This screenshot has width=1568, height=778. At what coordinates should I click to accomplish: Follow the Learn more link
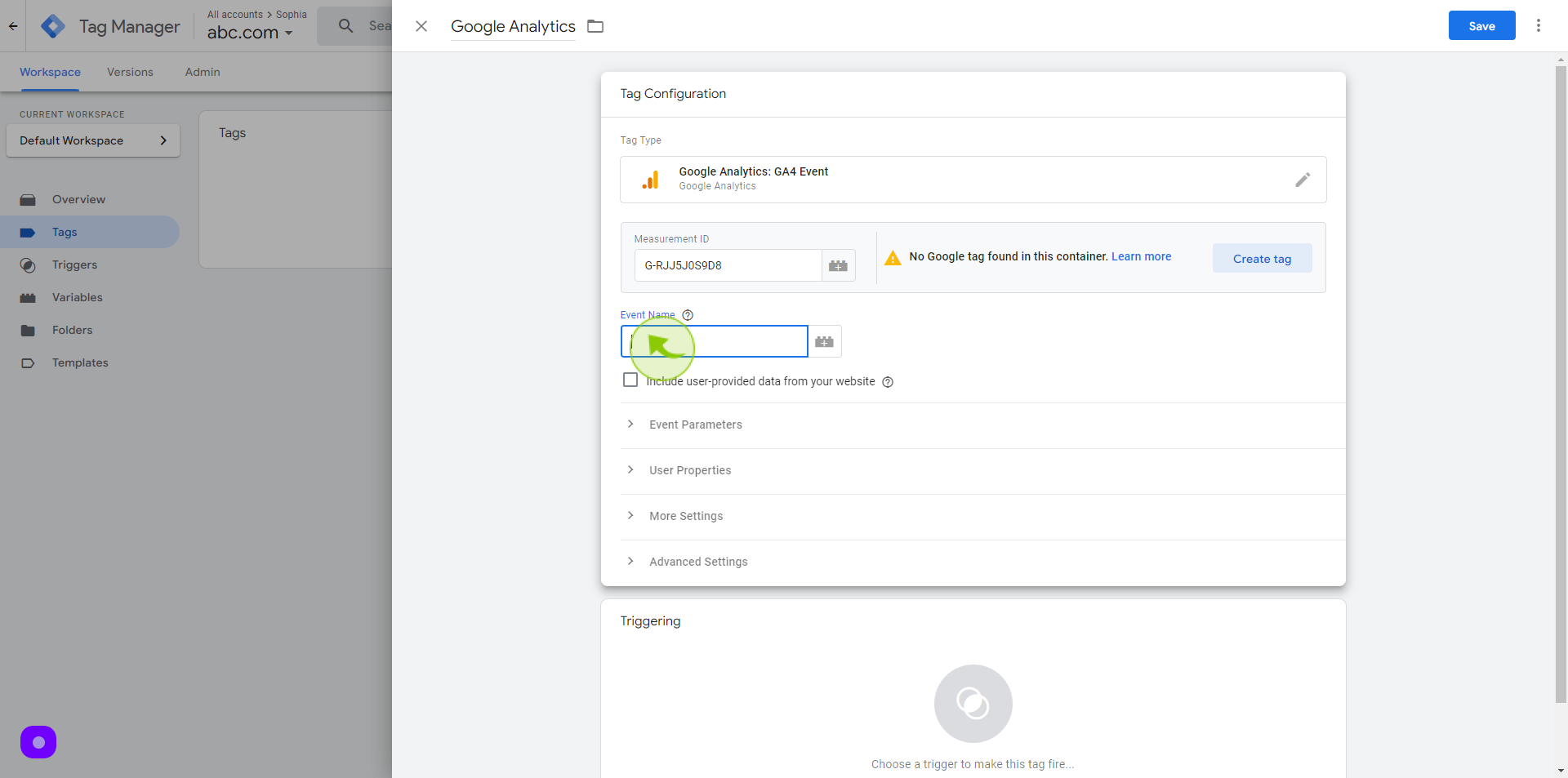[x=1141, y=256]
